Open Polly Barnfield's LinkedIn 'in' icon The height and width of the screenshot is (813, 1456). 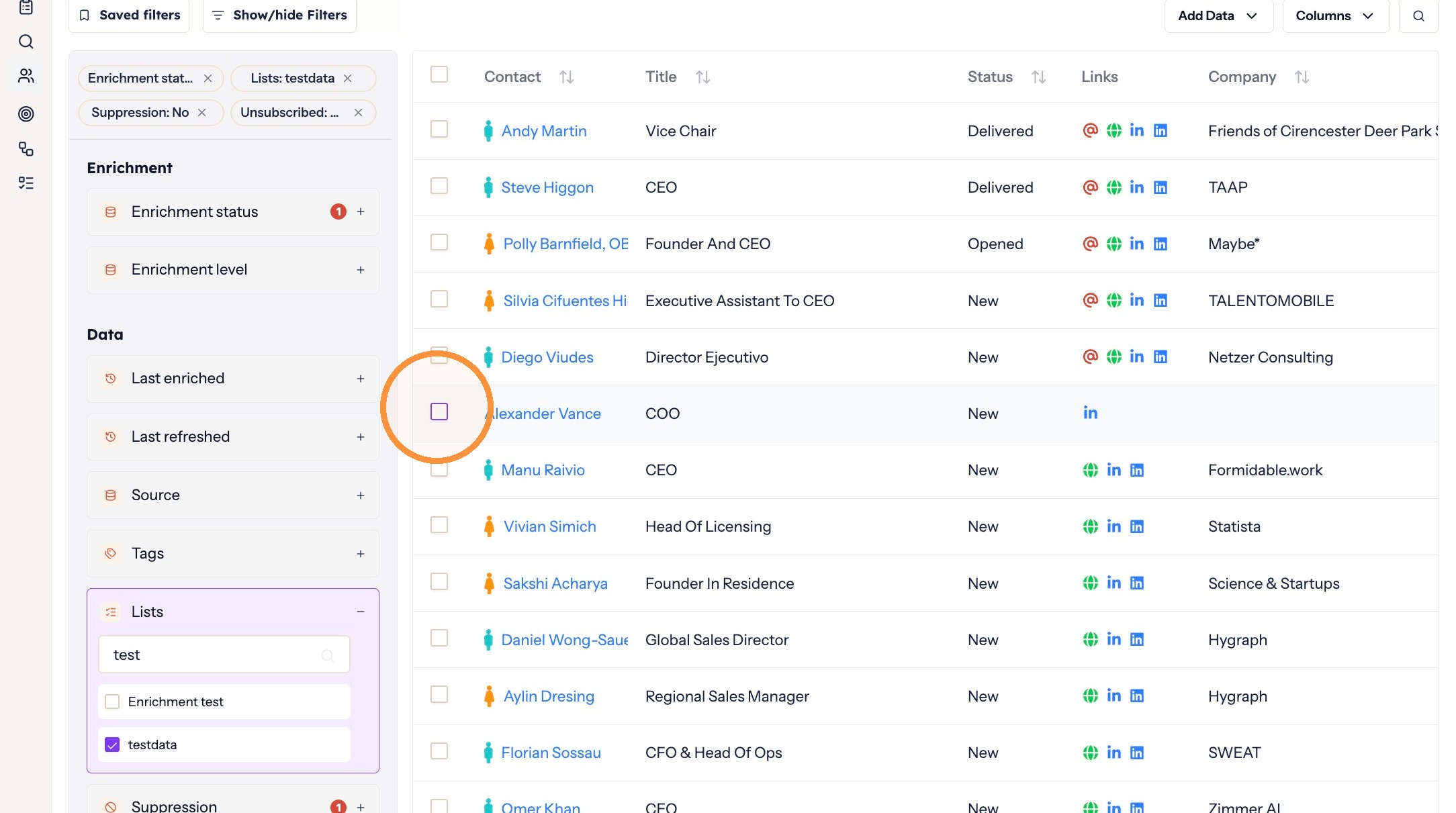click(x=1137, y=243)
